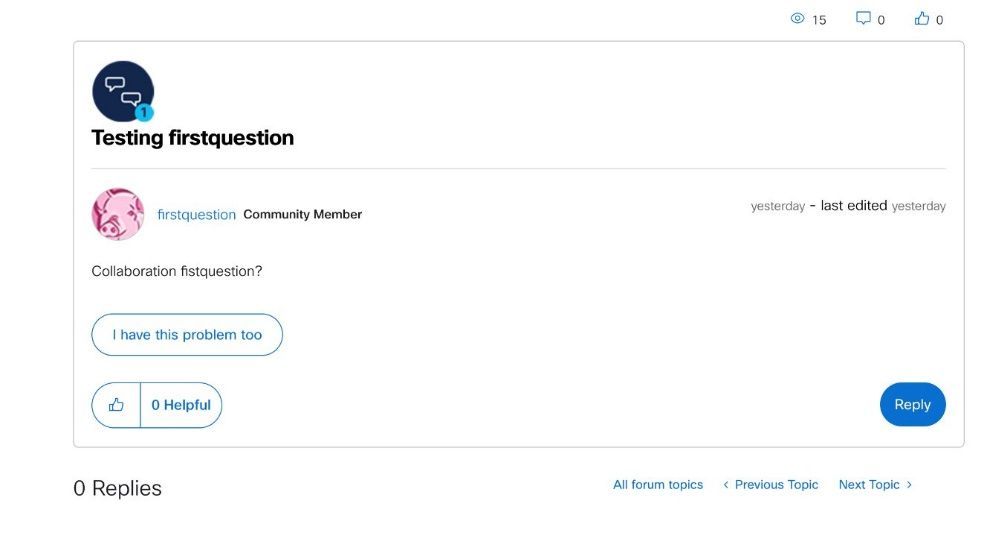Navigate to Previous Topic
This screenshot has width=987, height=536.
click(x=776, y=484)
